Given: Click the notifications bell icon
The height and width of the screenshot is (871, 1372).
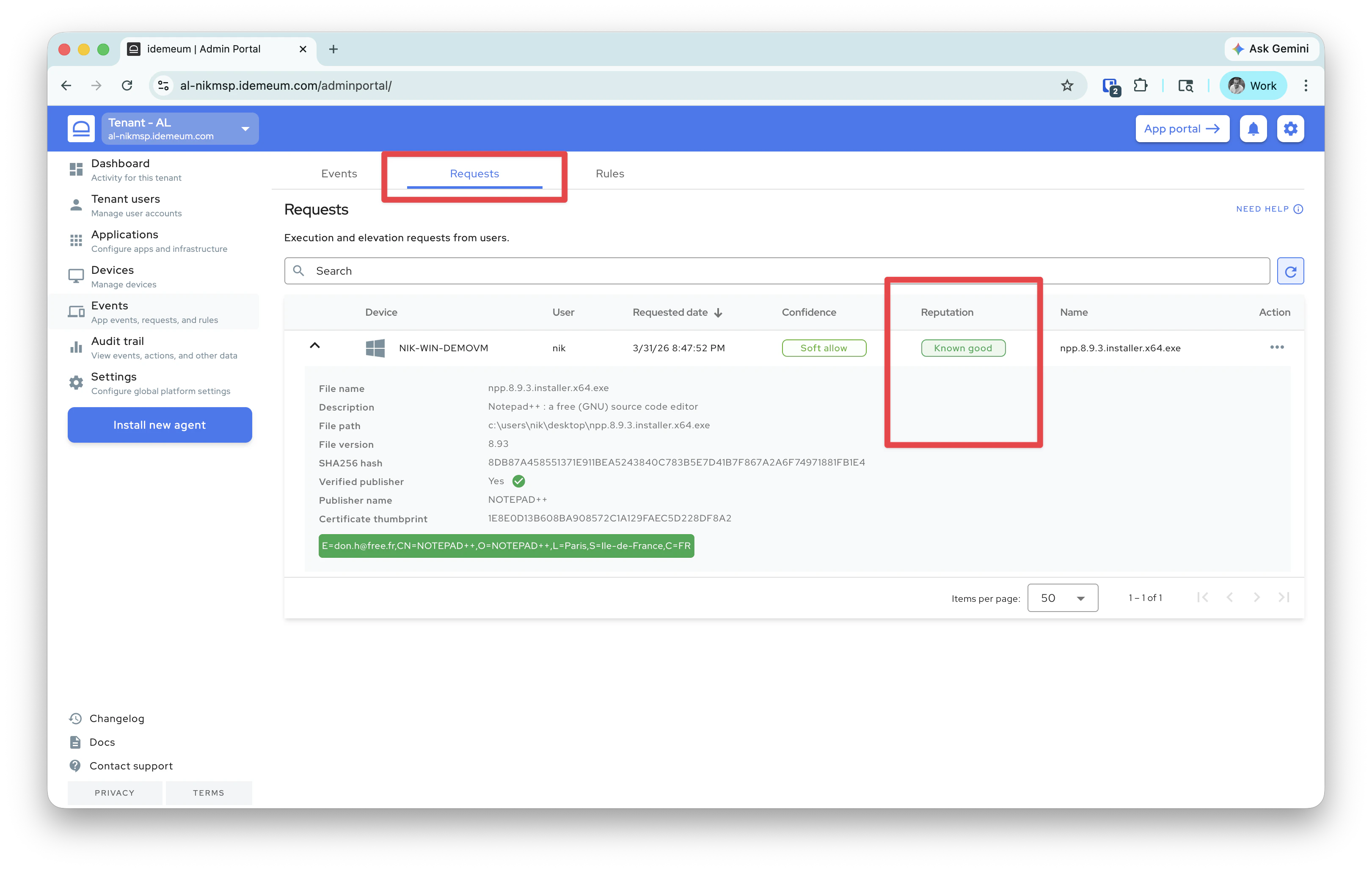Looking at the screenshot, I should (x=1252, y=129).
